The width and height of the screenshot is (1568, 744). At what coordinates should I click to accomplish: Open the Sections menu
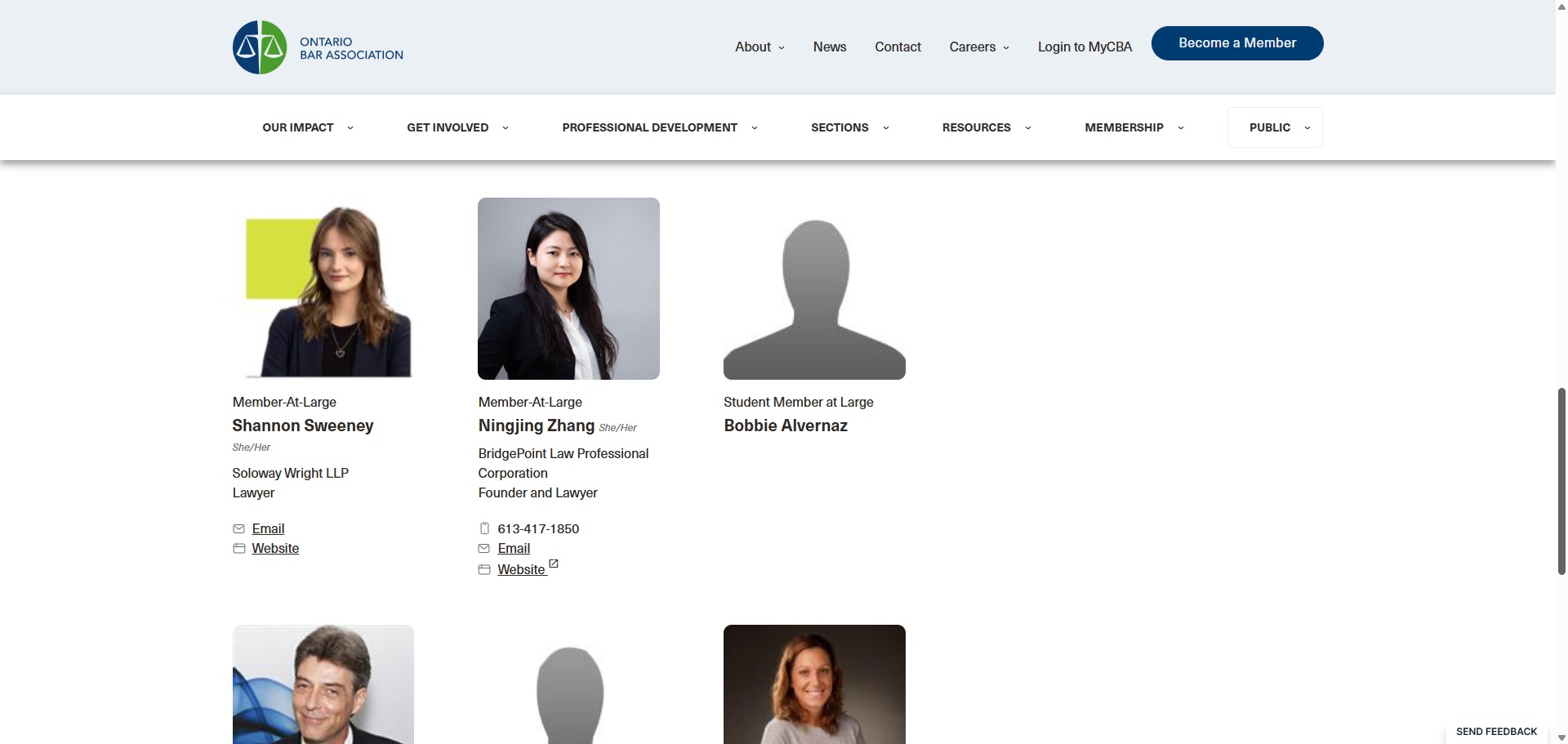(x=849, y=127)
